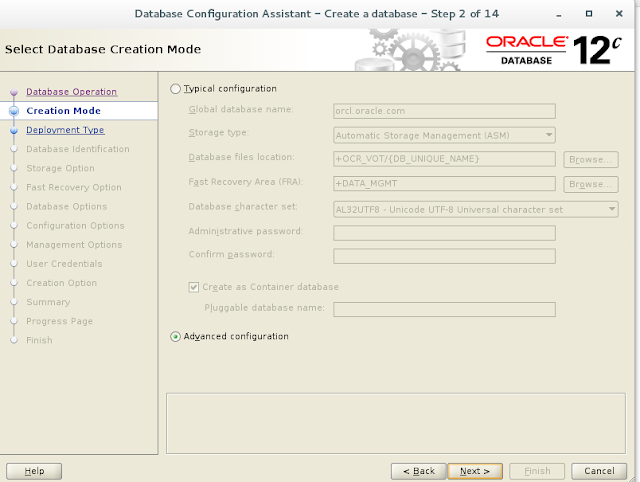Select the Advanced configuration radio button

[x=176, y=337]
